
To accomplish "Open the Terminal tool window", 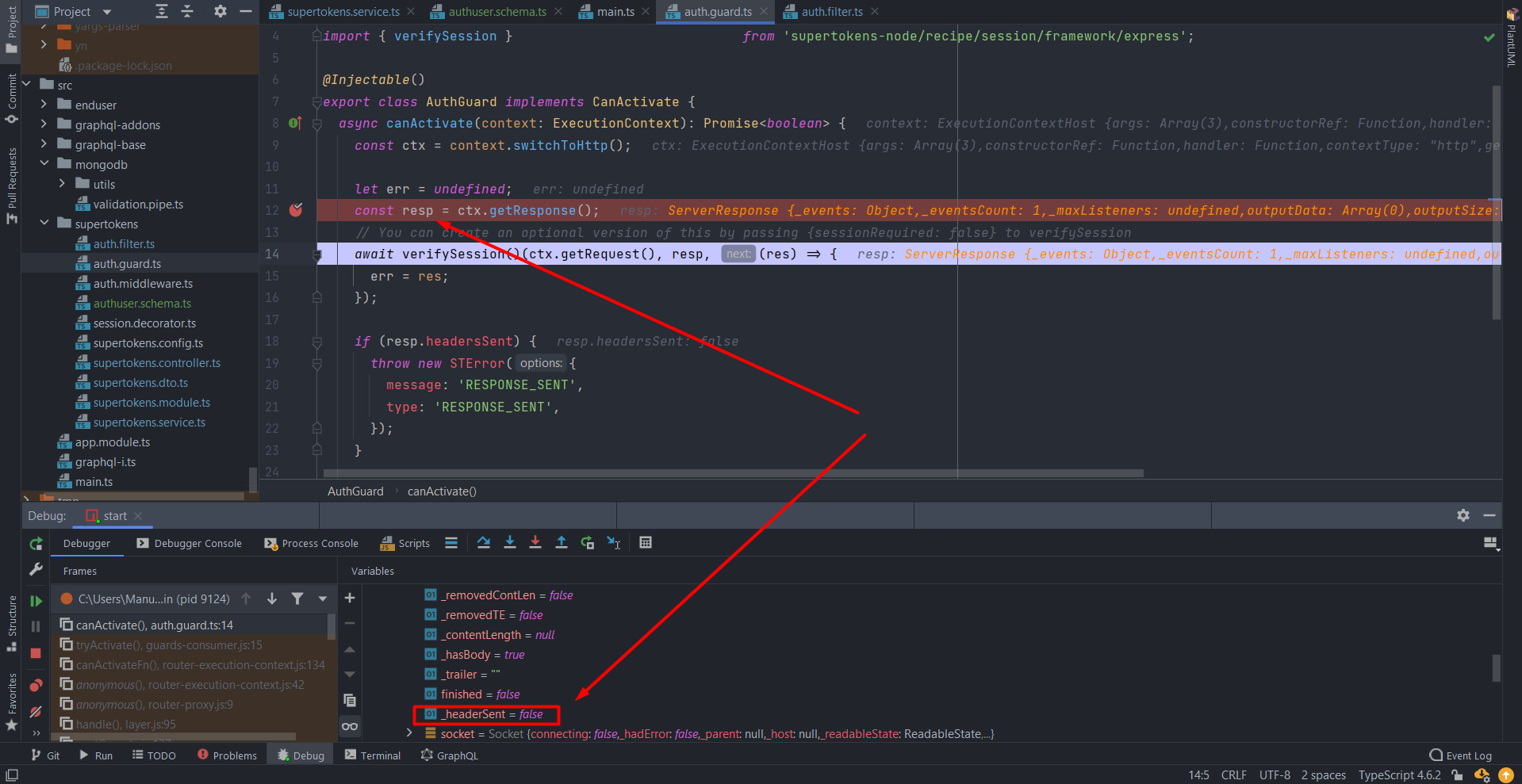I will 372,755.
